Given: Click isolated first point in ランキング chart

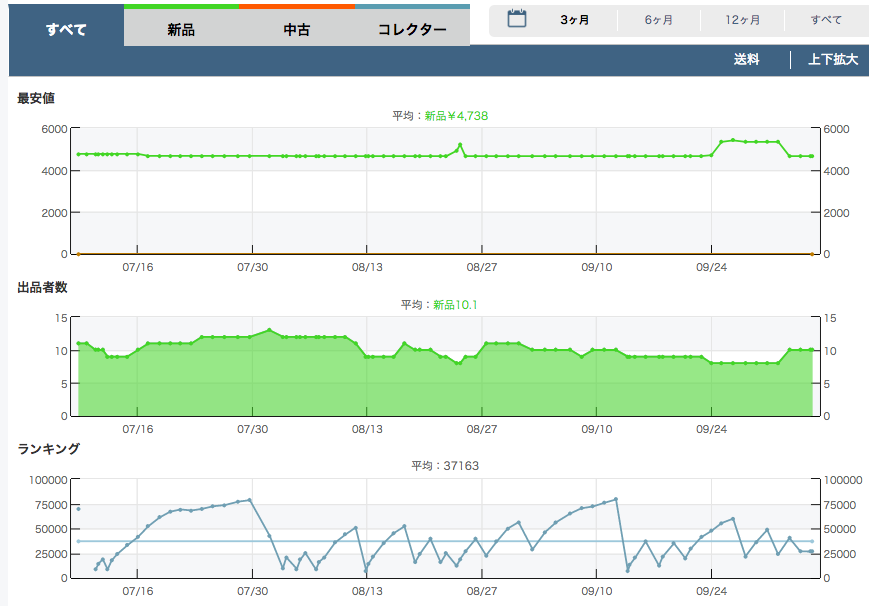Looking at the screenshot, I should tap(78, 509).
